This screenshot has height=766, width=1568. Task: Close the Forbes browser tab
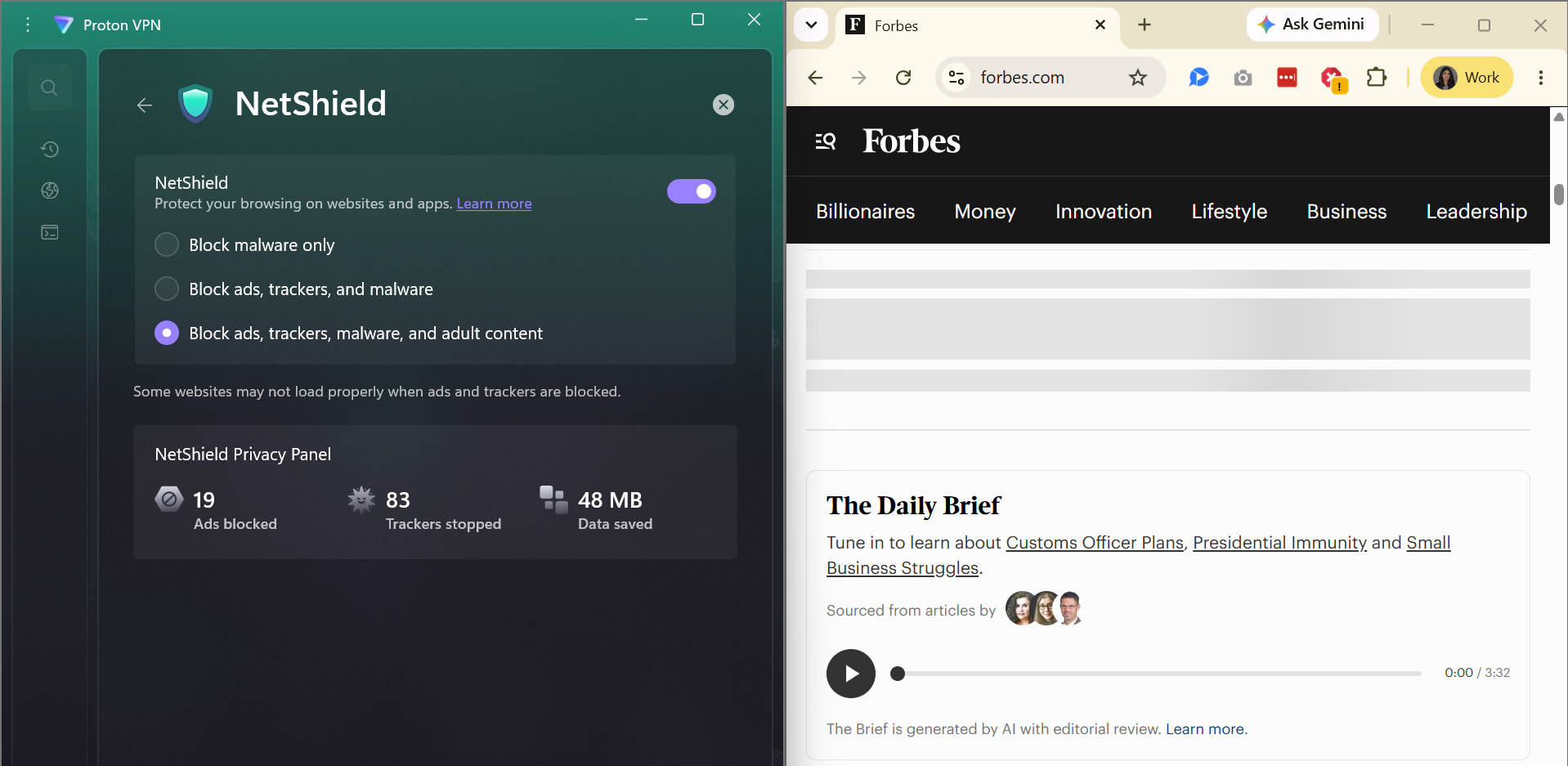pos(1100,25)
